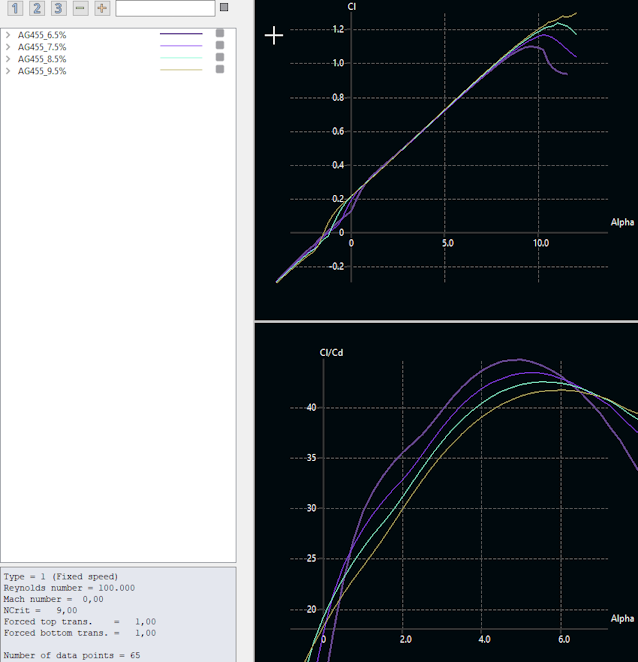The image size is (638, 662).
Task: Click the Alpha axis label on top graph
Action: 622,222
